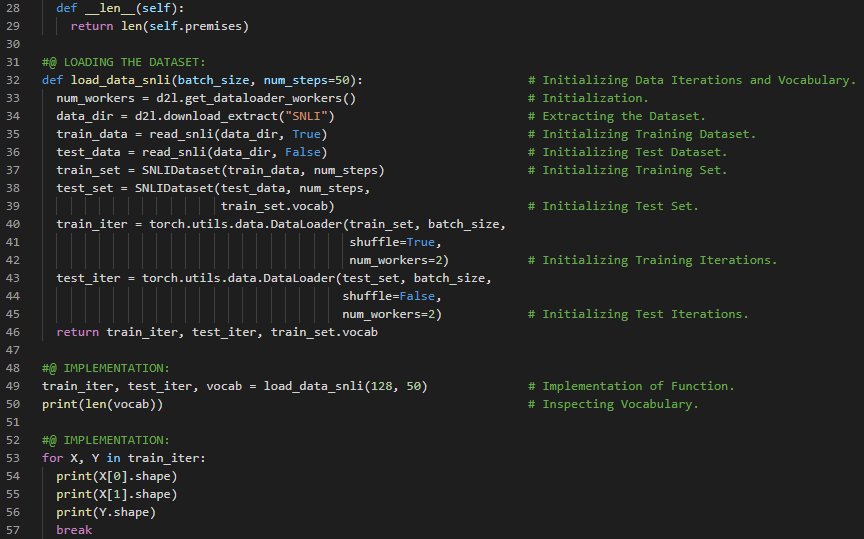Viewport: 864px width, 539px height.
Task: Click the 'break' keyword on line 57
Action: 74,530
